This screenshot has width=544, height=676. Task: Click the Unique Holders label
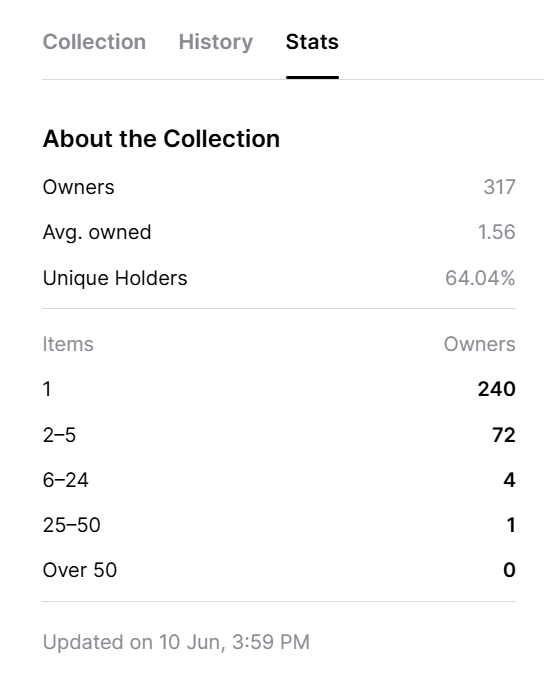115,278
